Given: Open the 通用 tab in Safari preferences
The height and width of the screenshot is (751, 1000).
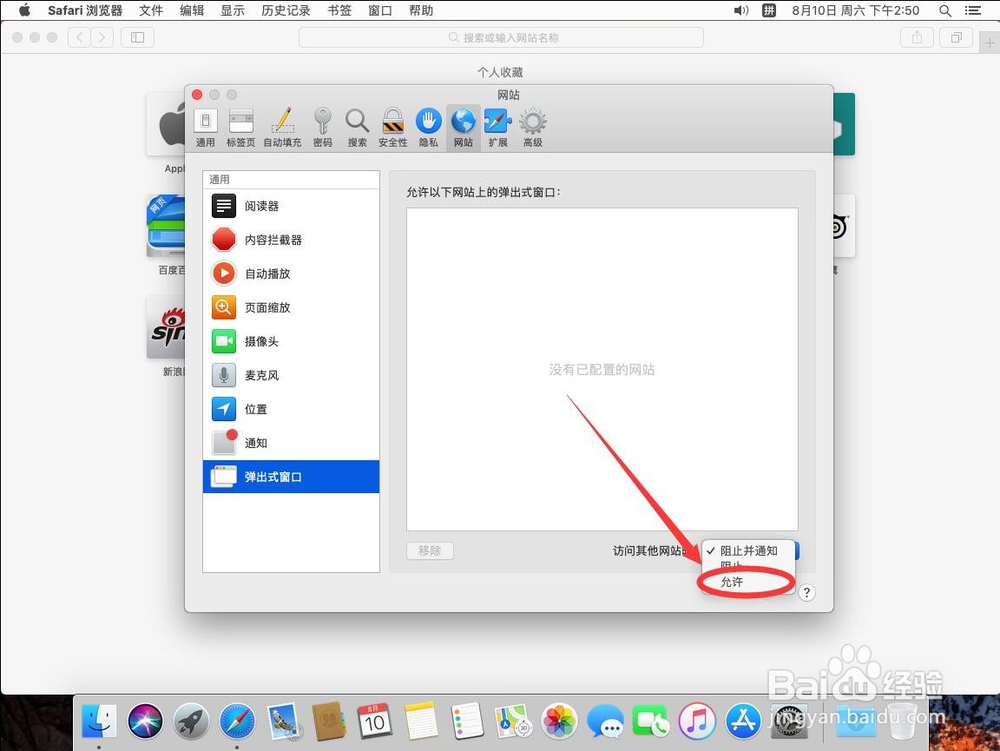Looking at the screenshot, I should tap(206, 125).
